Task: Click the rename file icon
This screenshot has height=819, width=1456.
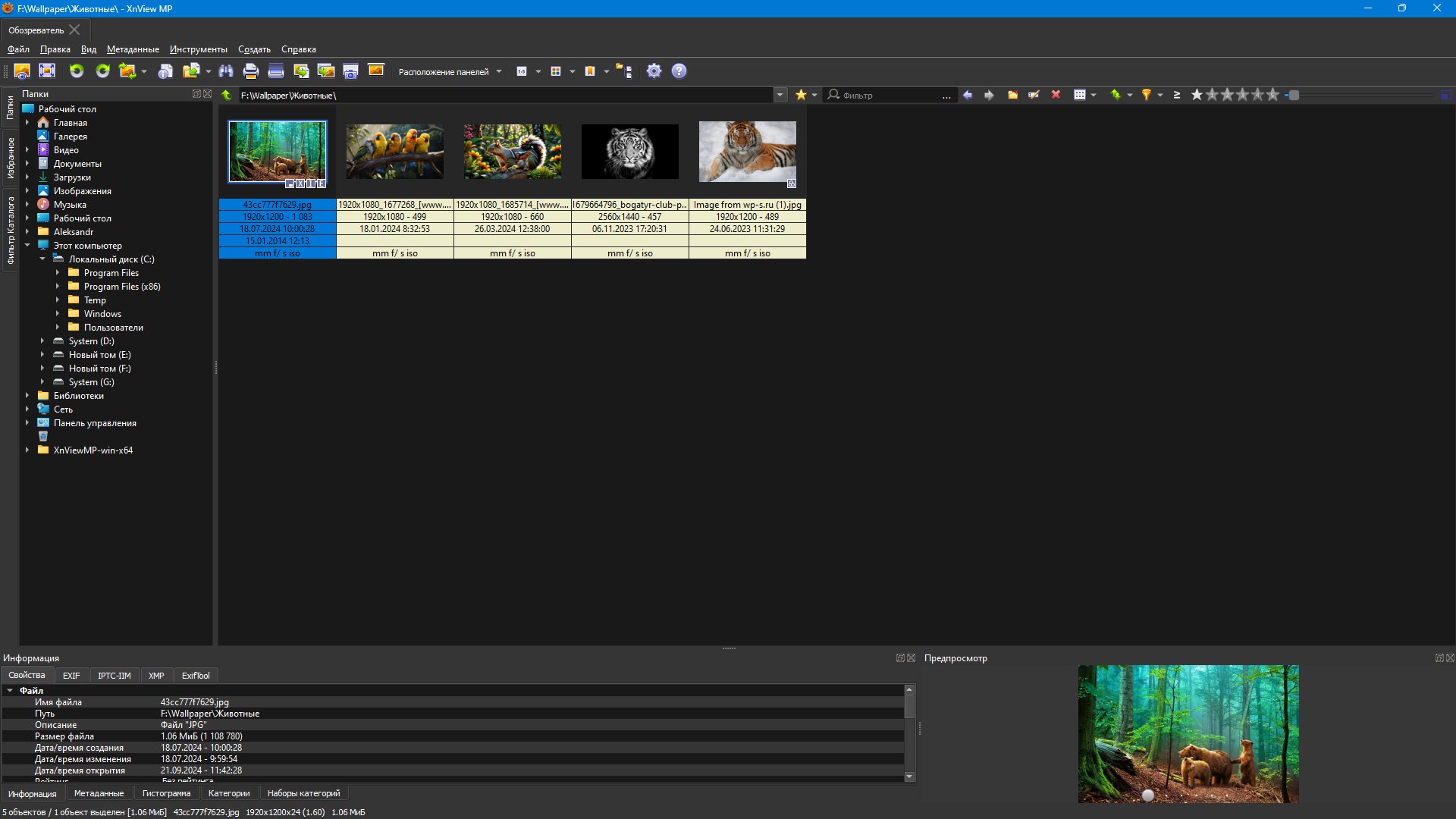Action: pyautogui.click(x=1034, y=95)
